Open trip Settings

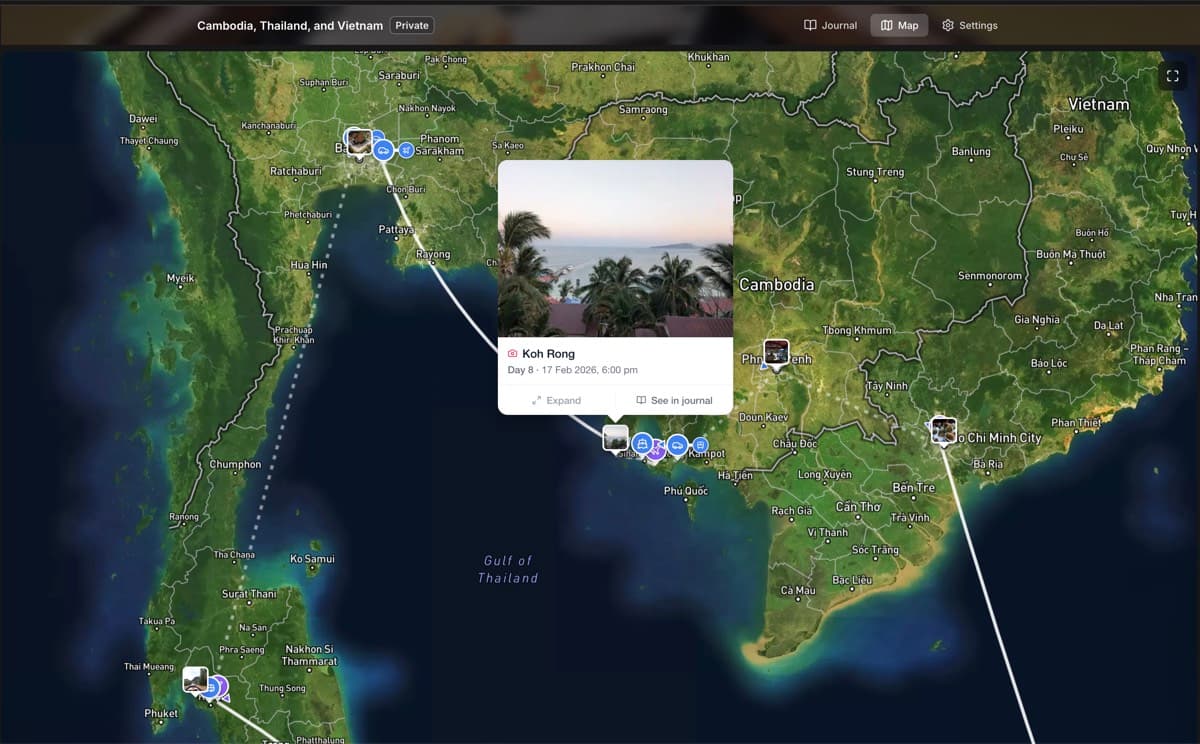(969, 25)
